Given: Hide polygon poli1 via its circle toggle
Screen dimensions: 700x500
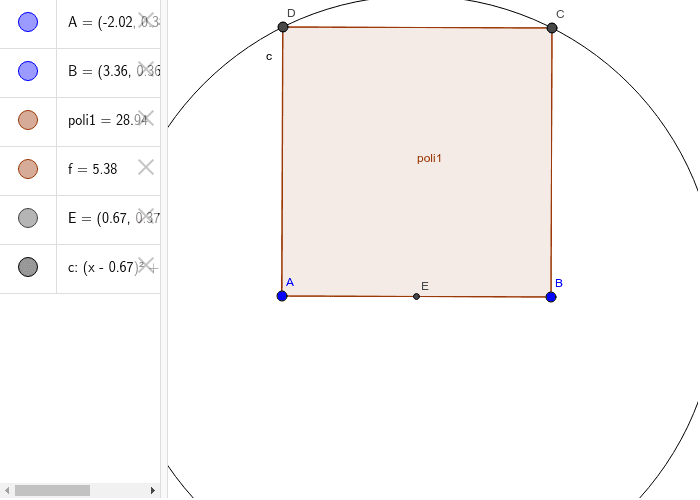Looking at the screenshot, I should (28, 120).
